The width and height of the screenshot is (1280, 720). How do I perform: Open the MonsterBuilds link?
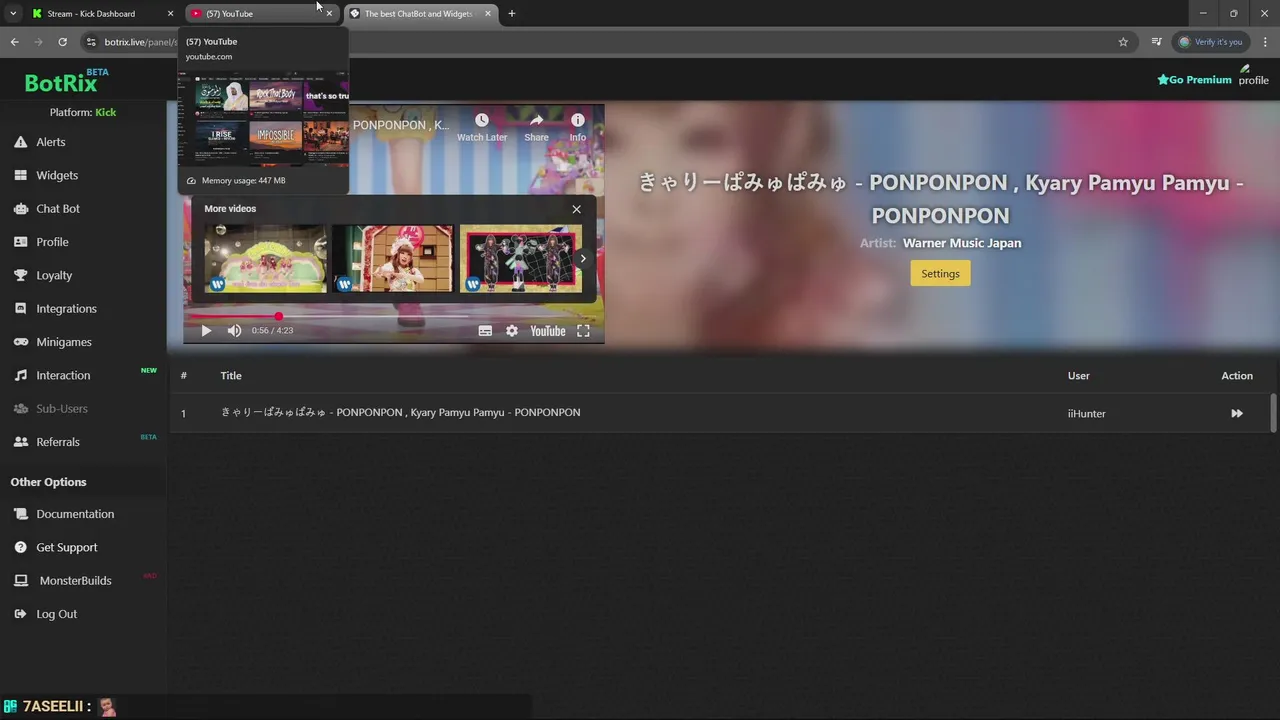pos(75,581)
